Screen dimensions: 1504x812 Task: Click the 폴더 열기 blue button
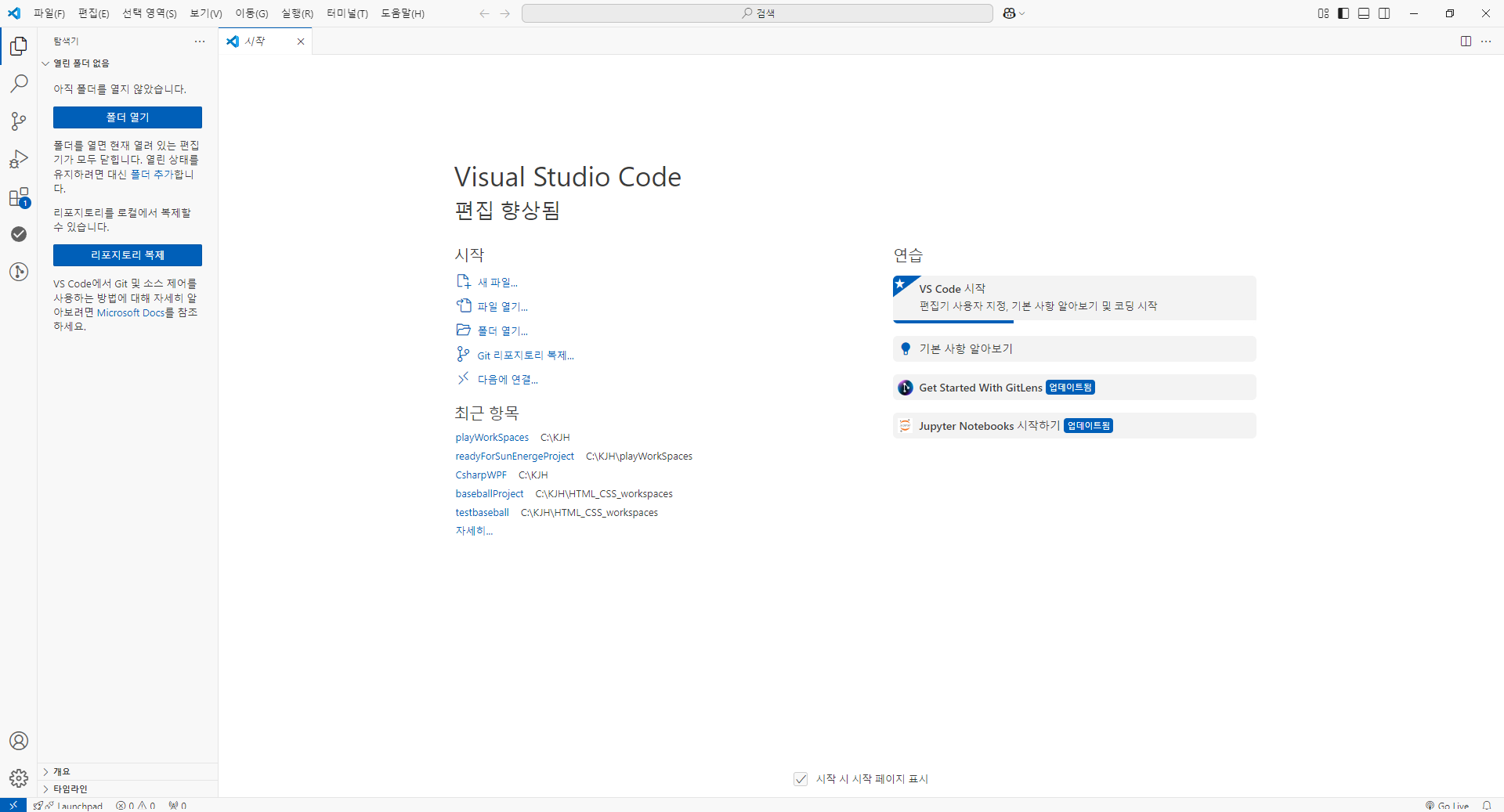click(128, 117)
